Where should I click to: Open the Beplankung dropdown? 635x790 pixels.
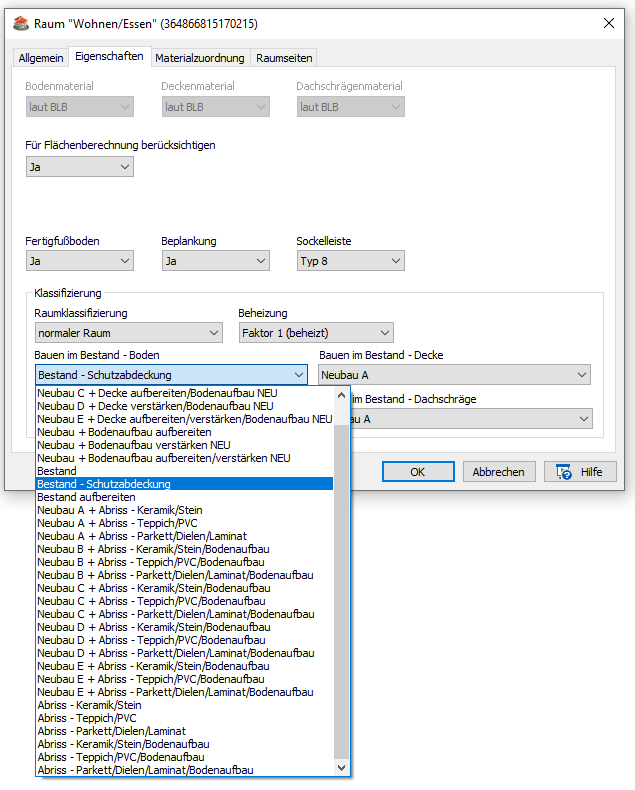click(215, 261)
